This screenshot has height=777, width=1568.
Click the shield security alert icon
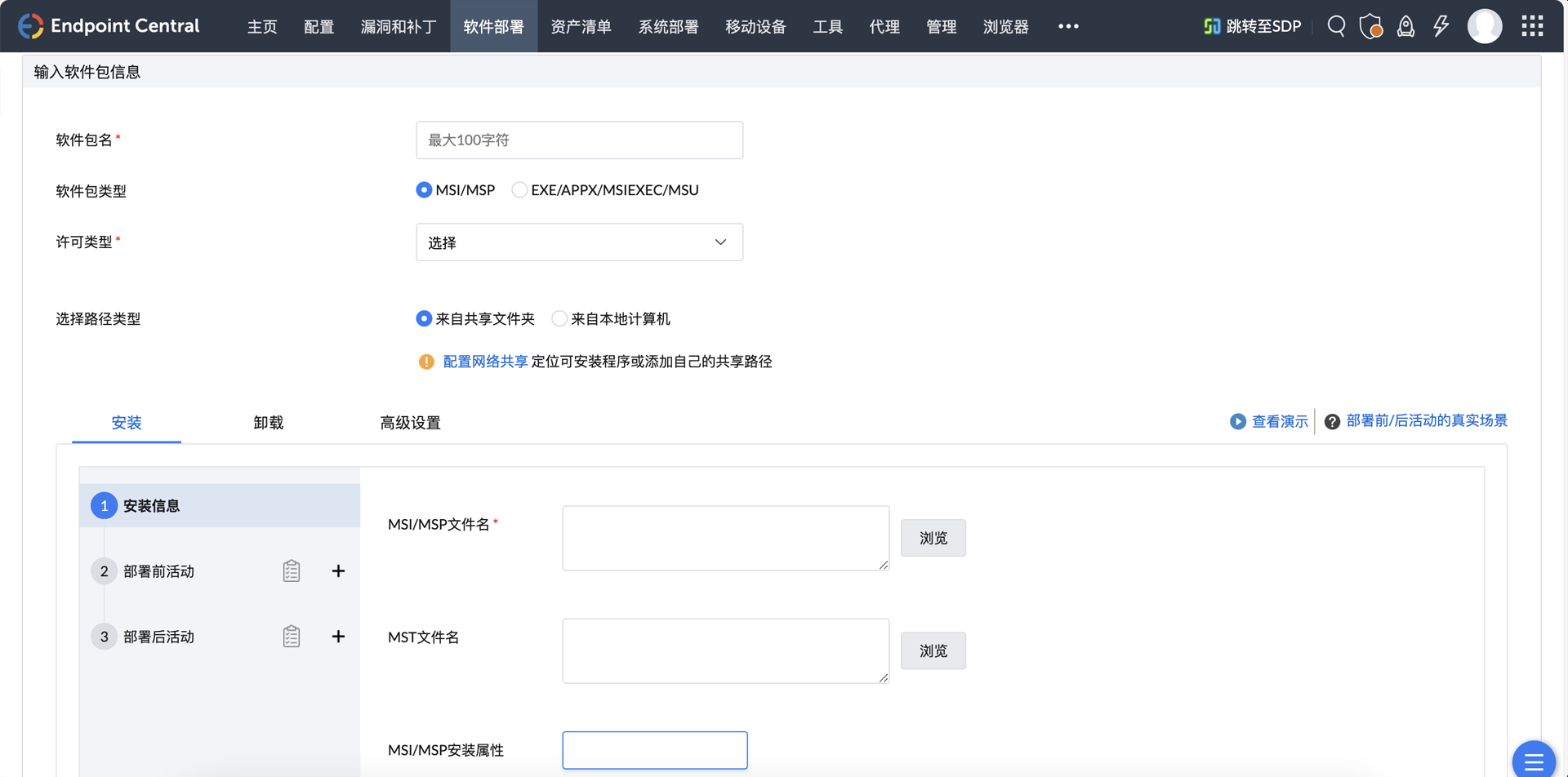[1370, 26]
